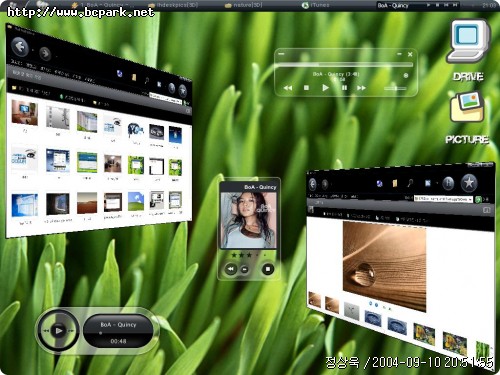This screenshot has height=375, width=500.
Task: Select the red desert landscape thumbnail
Action: click(x=87, y=203)
